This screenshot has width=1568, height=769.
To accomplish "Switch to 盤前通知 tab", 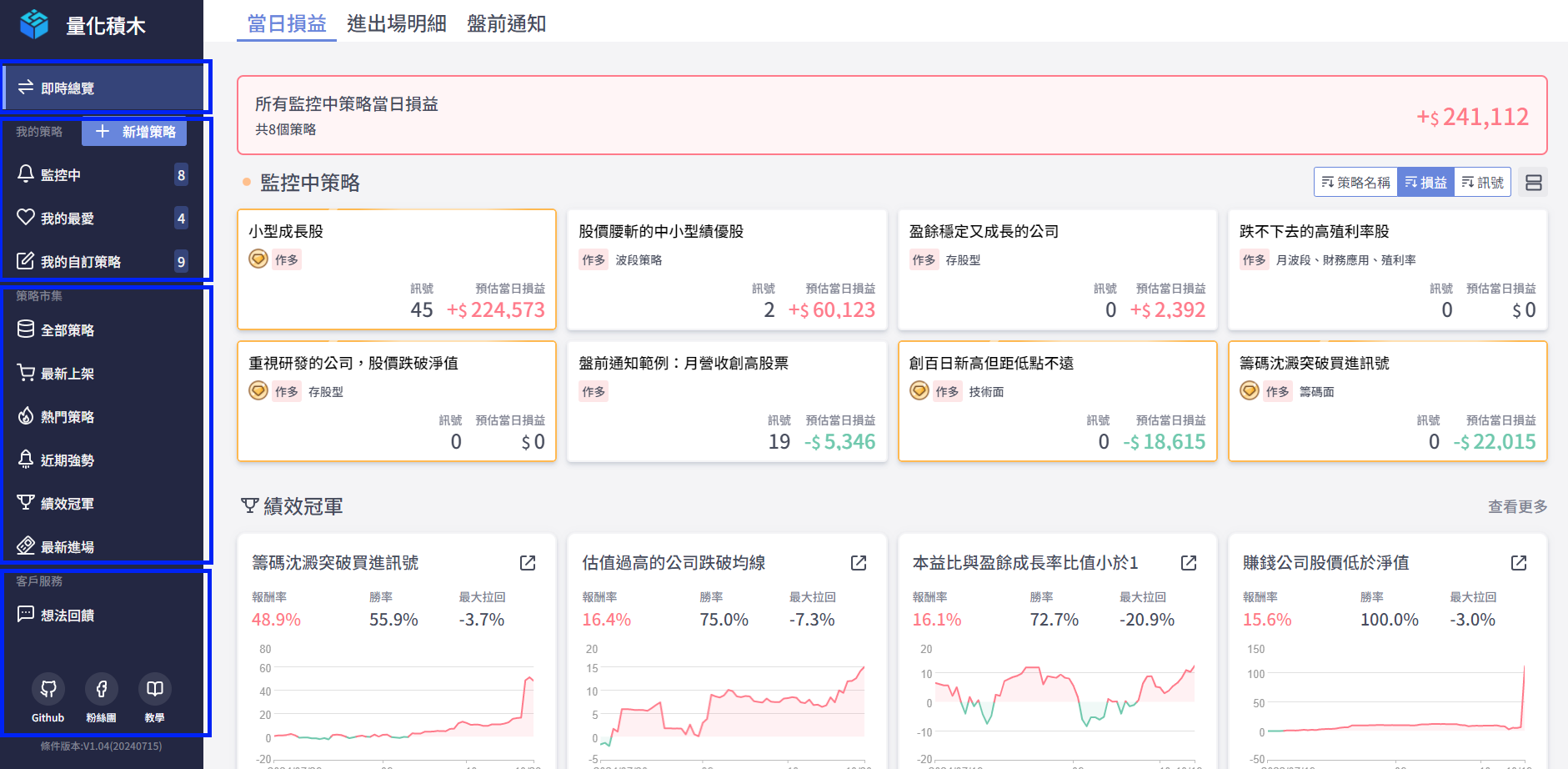I will pos(506,23).
